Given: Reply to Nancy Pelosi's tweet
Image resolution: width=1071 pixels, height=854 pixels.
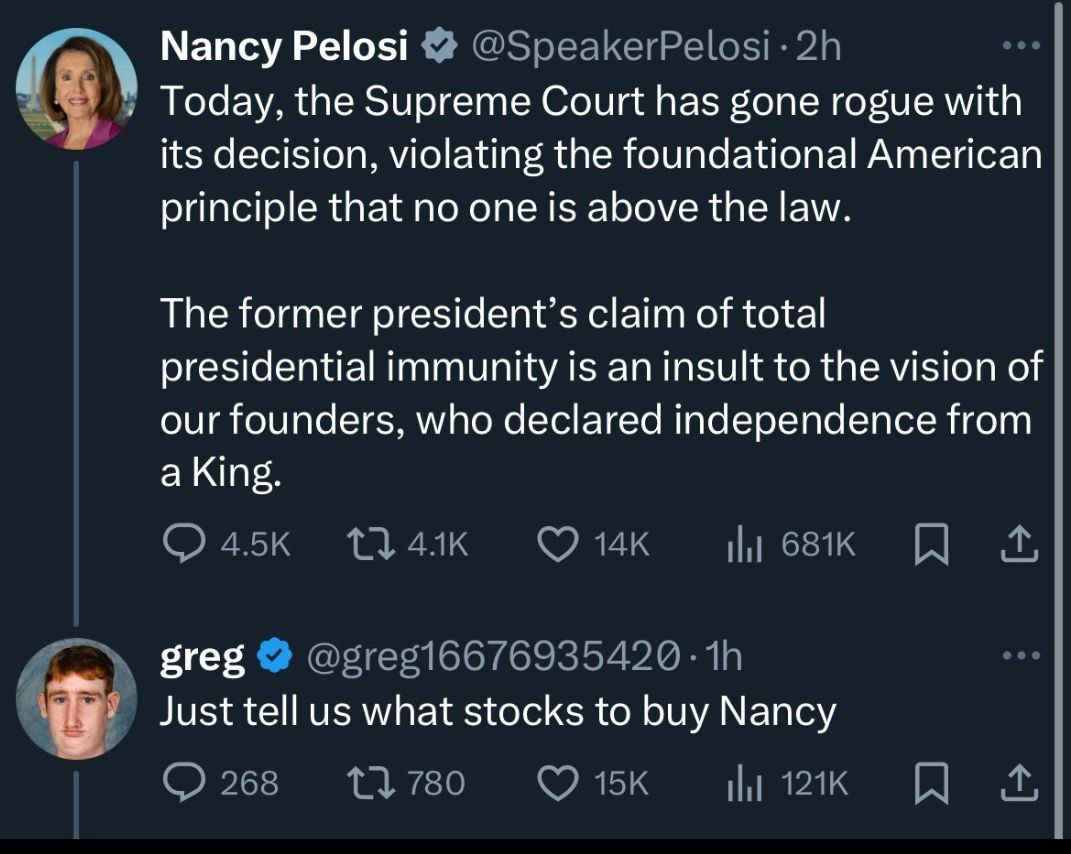Looking at the screenshot, I should [182, 544].
